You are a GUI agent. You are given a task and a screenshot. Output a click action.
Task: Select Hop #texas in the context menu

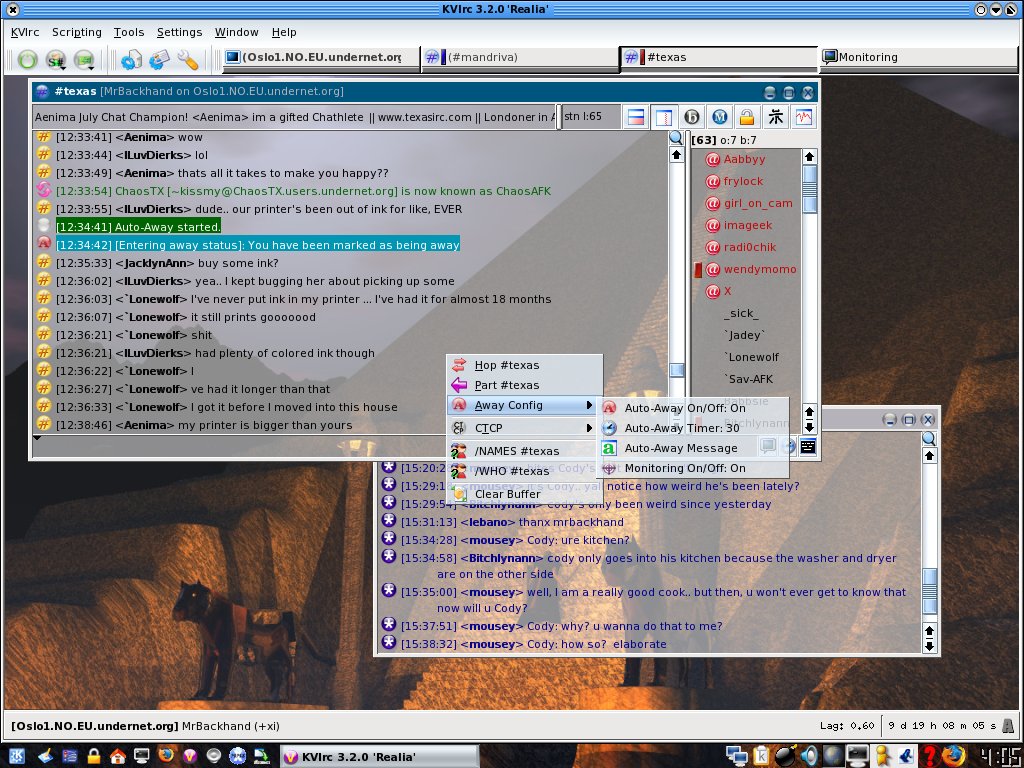click(x=524, y=365)
